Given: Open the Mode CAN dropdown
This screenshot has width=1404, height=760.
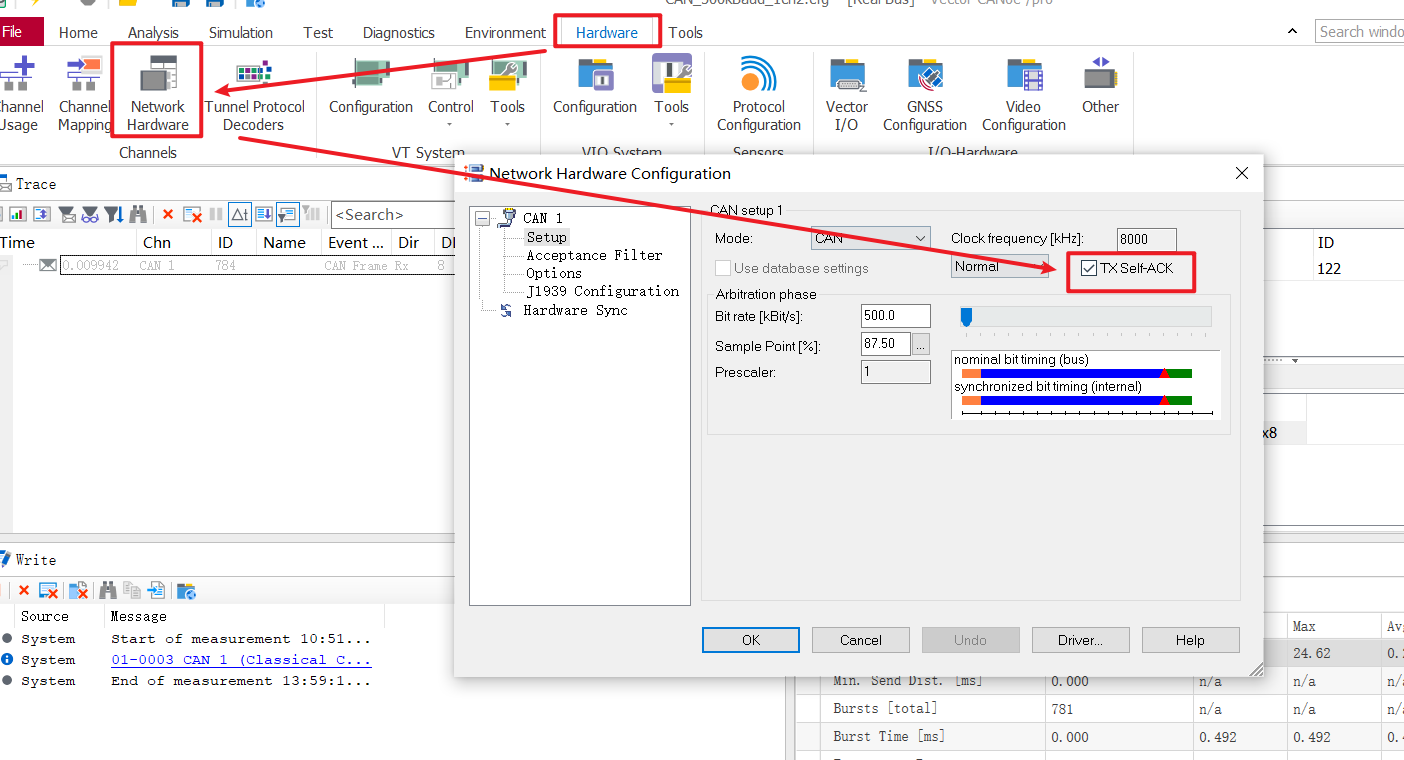Looking at the screenshot, I should [870, 238].
